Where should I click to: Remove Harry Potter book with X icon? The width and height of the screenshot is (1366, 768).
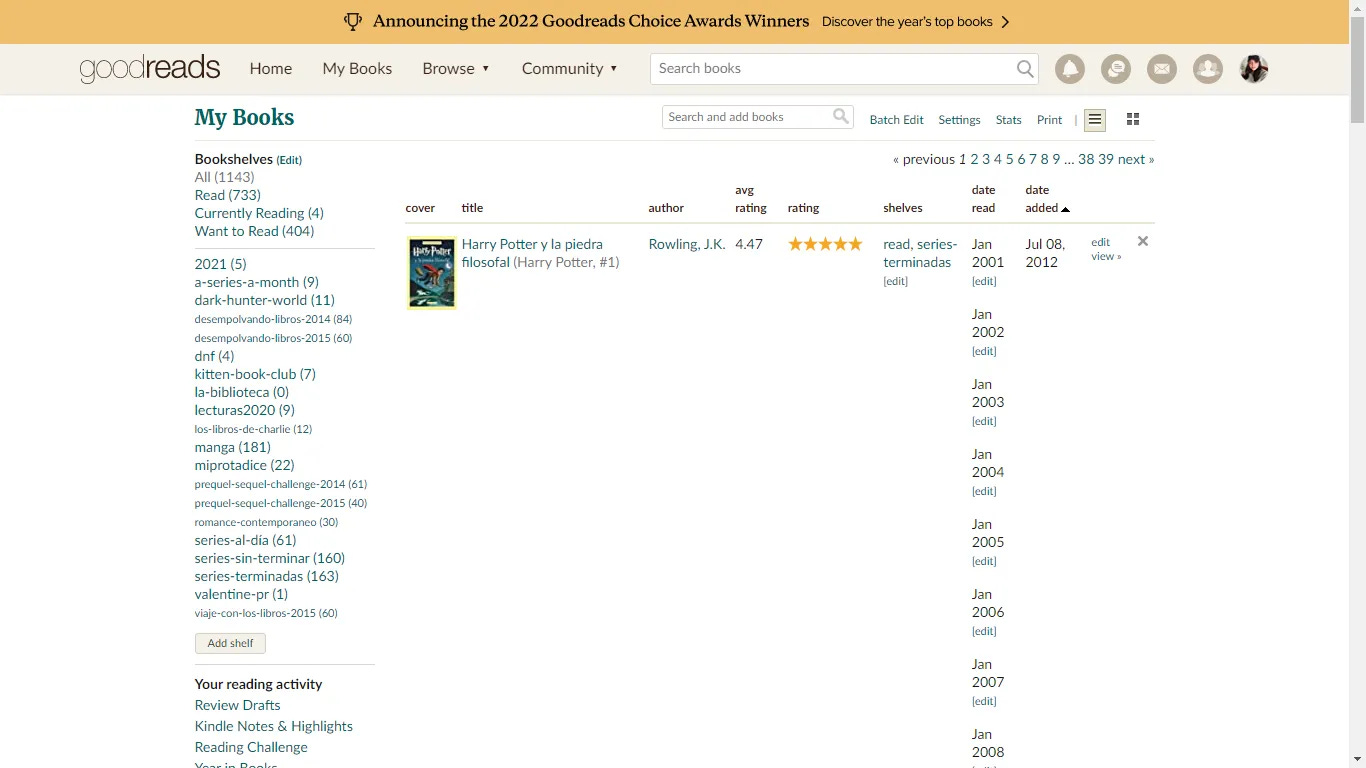click(1143, 241)
